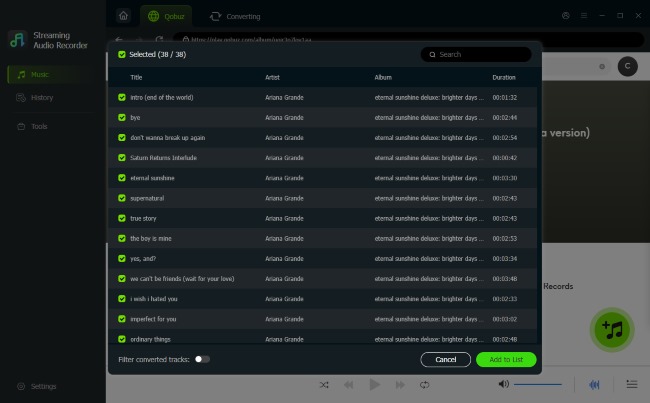
Task: Click the Search field in the dialog
Action: point(475,54)
